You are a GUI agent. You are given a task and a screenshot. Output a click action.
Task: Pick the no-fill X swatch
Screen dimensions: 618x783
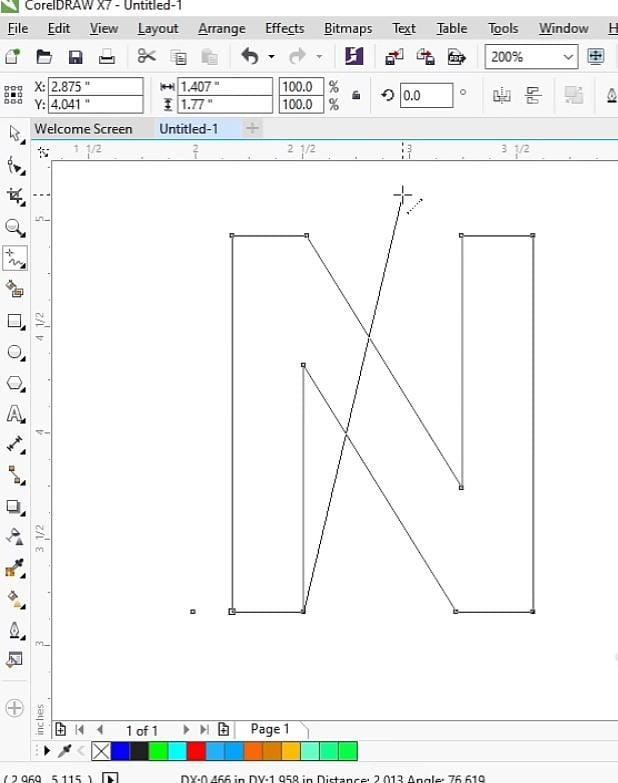101,751
